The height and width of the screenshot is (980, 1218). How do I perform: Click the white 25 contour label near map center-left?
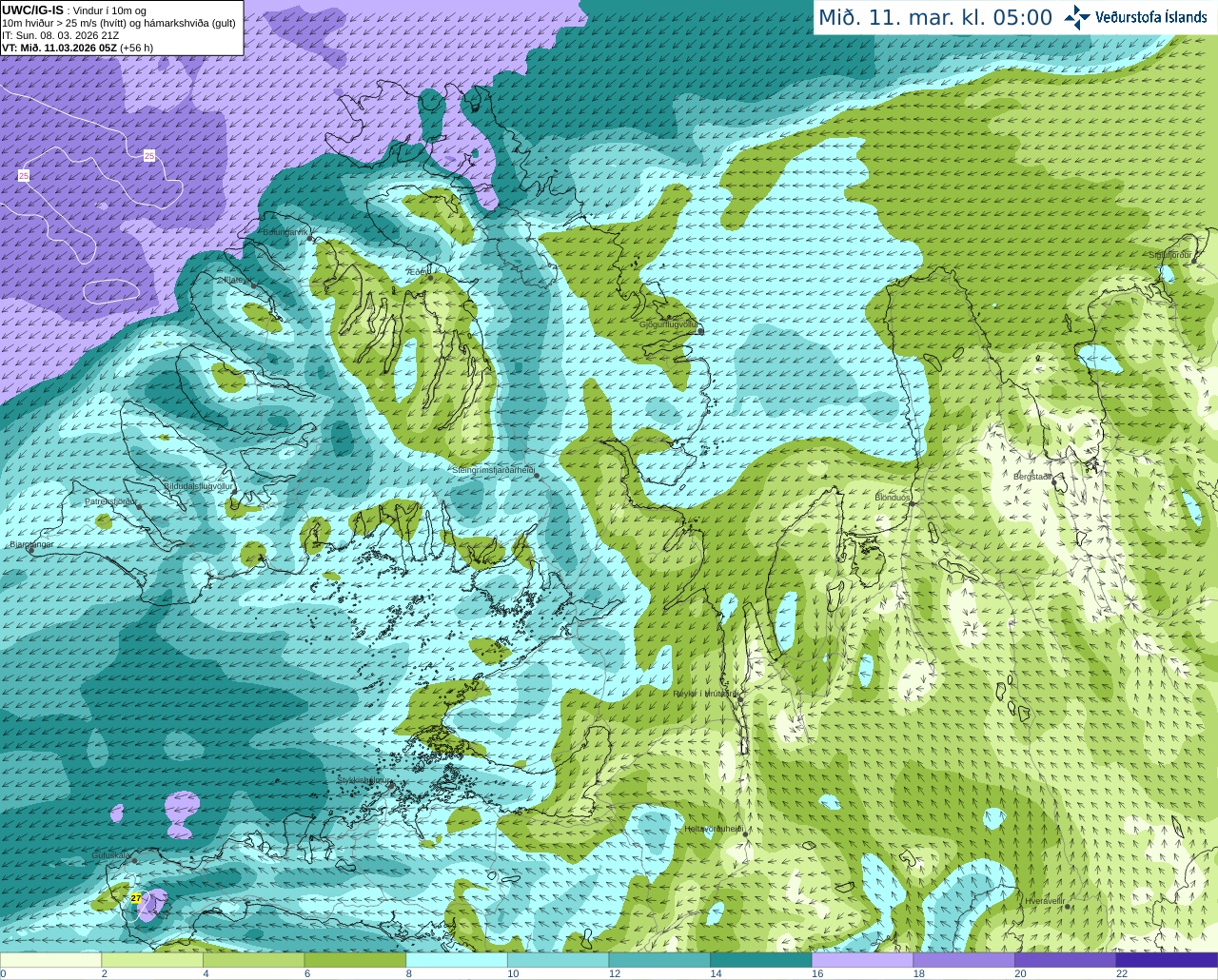coord(149,155)
